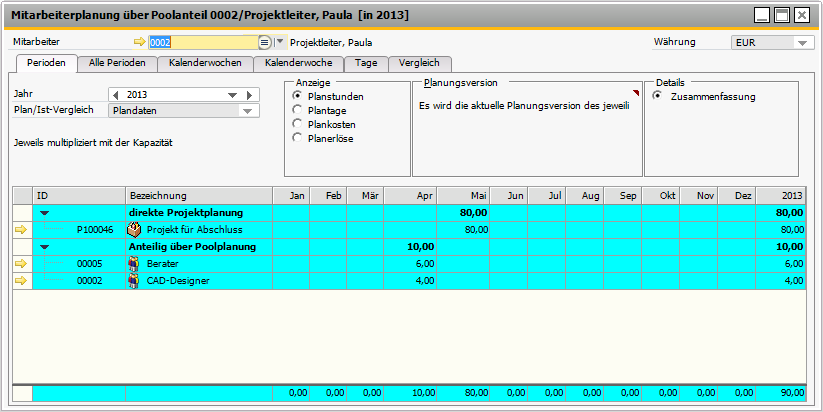The width and height of the screenshot is (823, 412).
Task: Click the yellow link arrow beside Mitarbeiter field
Action: pyautogui.click(x=140, y=43)
